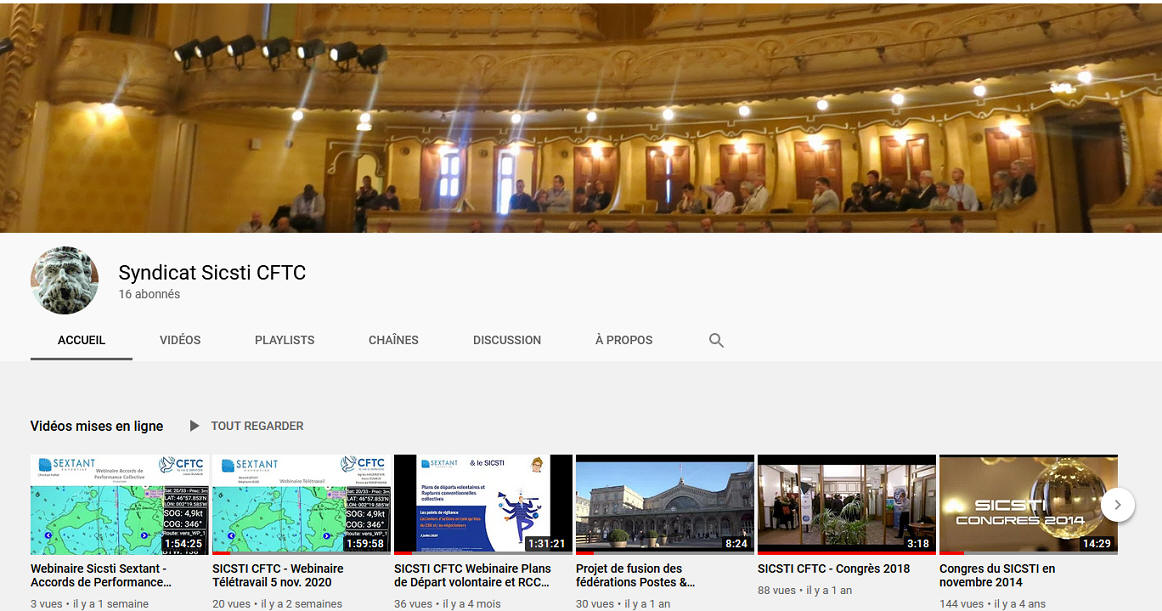Image resolution: width=1162 pixels, height=611 pixels.
Task: Click the TOUT REGARDER link
Action: coord(257,426)
